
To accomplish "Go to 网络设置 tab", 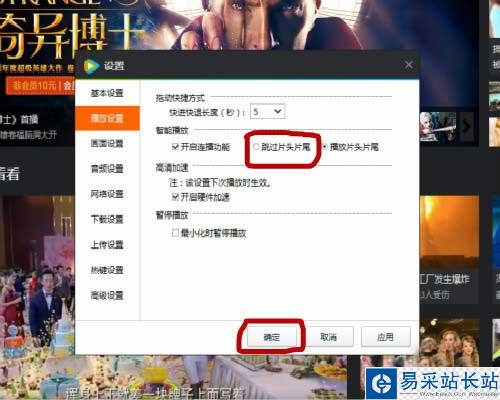I will click(x=107, y=194).
